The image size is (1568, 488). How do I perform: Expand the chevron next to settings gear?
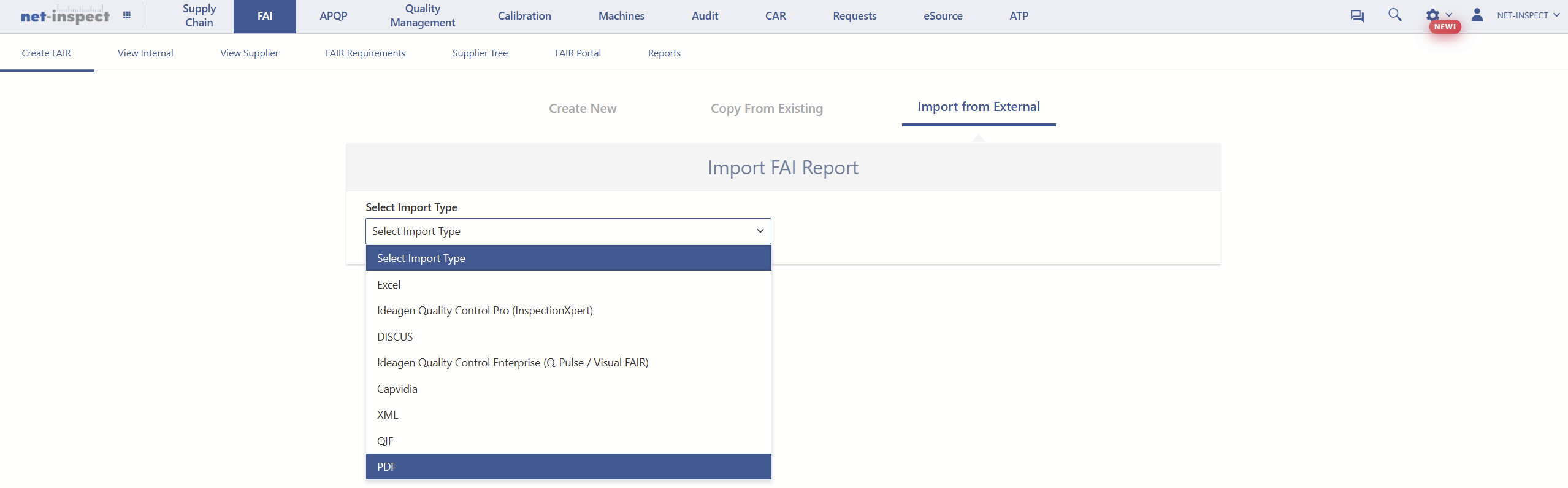[1449, 15]
